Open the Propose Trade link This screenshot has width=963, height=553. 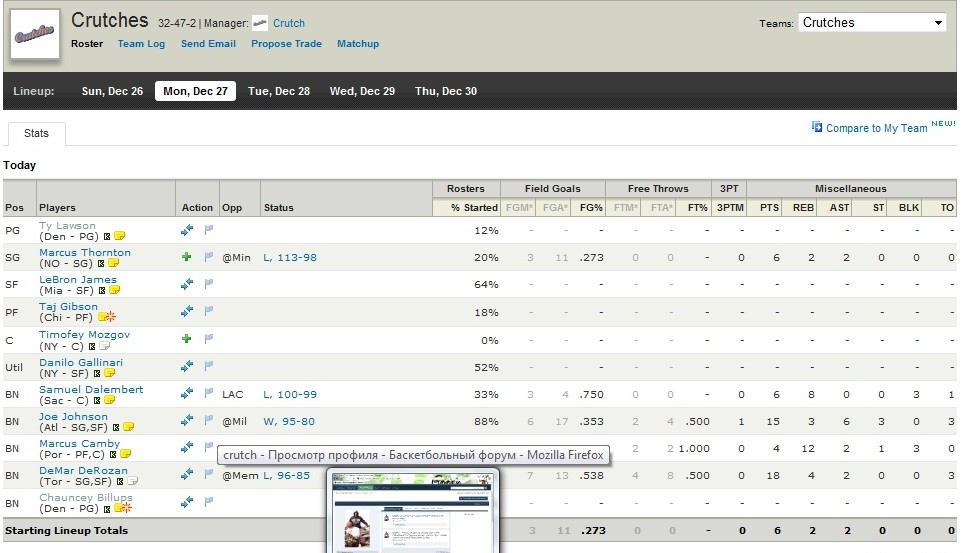(x=286, y=44)
